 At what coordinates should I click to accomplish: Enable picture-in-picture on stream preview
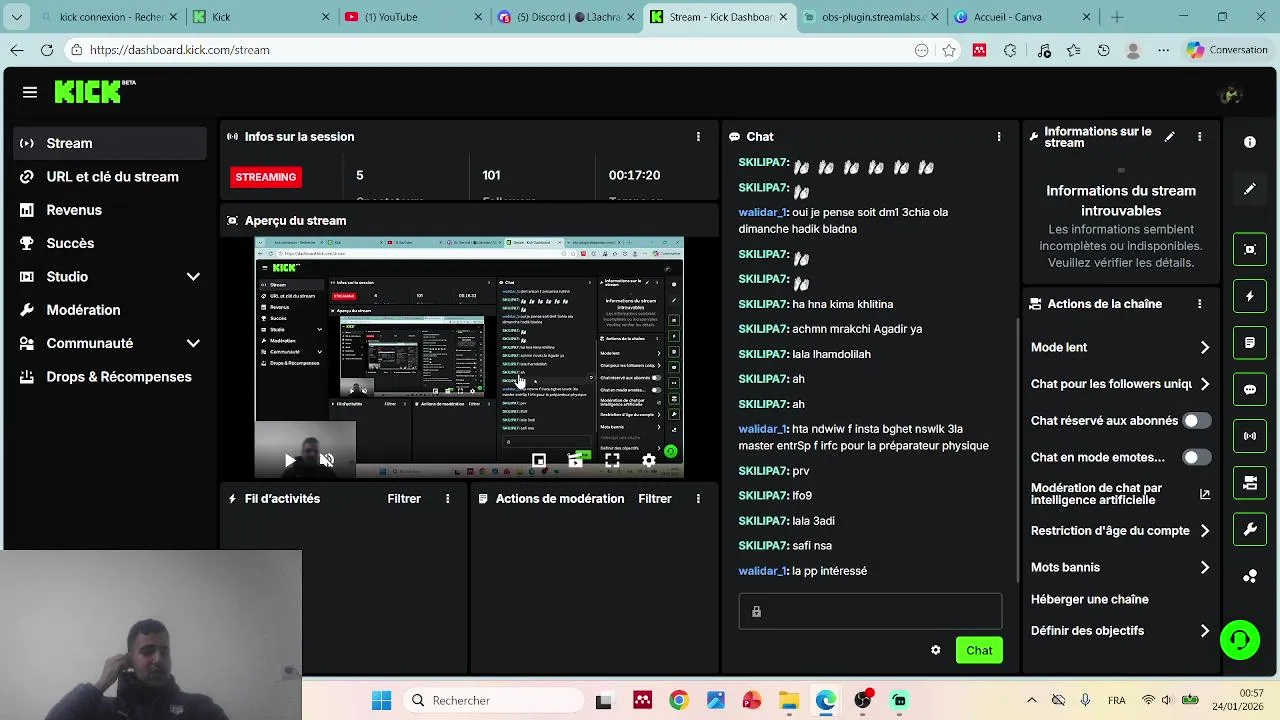coord(539,460)
